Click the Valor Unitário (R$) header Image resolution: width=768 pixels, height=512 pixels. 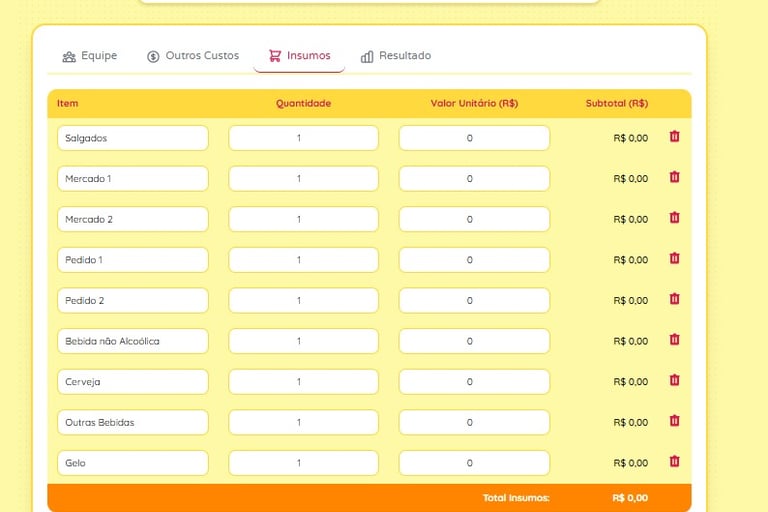(x=474, y=103)
